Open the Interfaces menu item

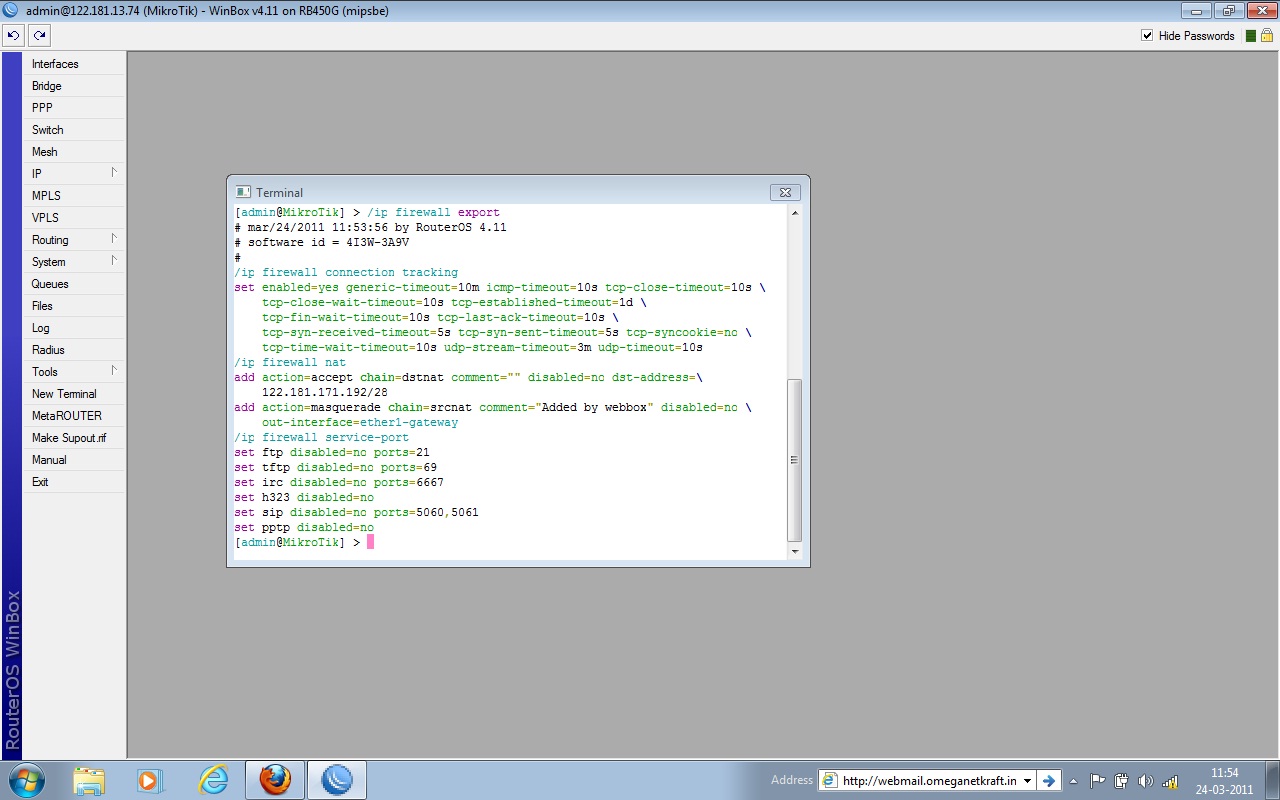pos(55,64)
